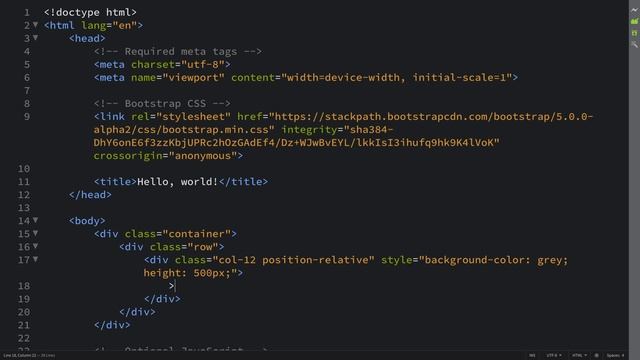Click the class="row" attribute text
The width and height of the screenshot is (640, 360).
[184, 247]
